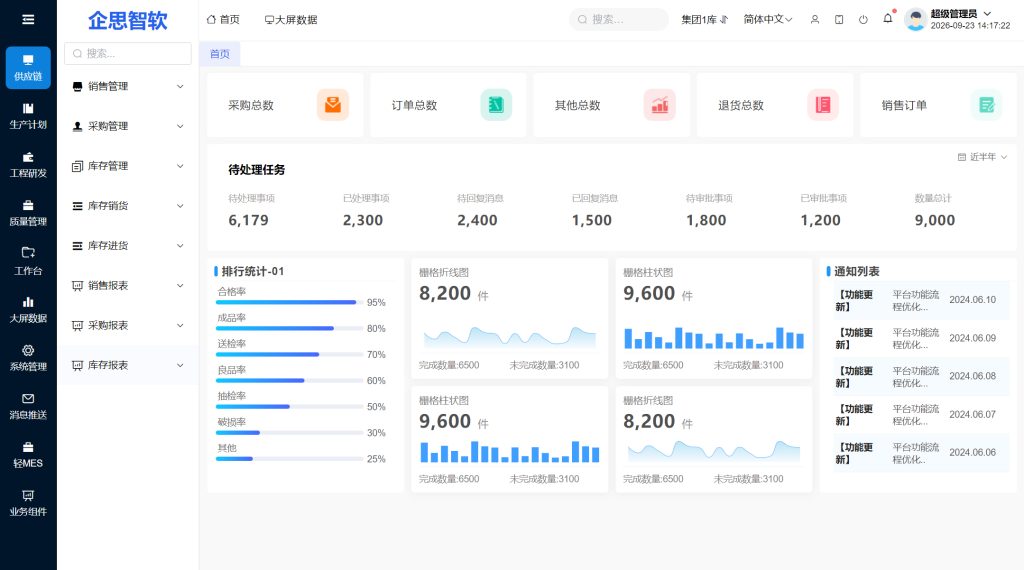Screen dimensions: 1024x570
Task: Open the 简体中文 language dropdown
Action: click(x=767, y=20)
